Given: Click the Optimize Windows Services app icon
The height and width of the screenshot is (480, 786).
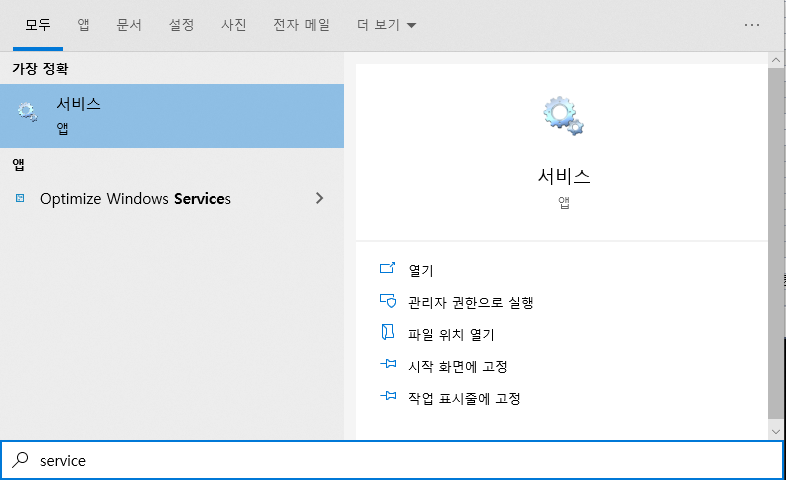Looking at the screenshot, I should (20, 198).
